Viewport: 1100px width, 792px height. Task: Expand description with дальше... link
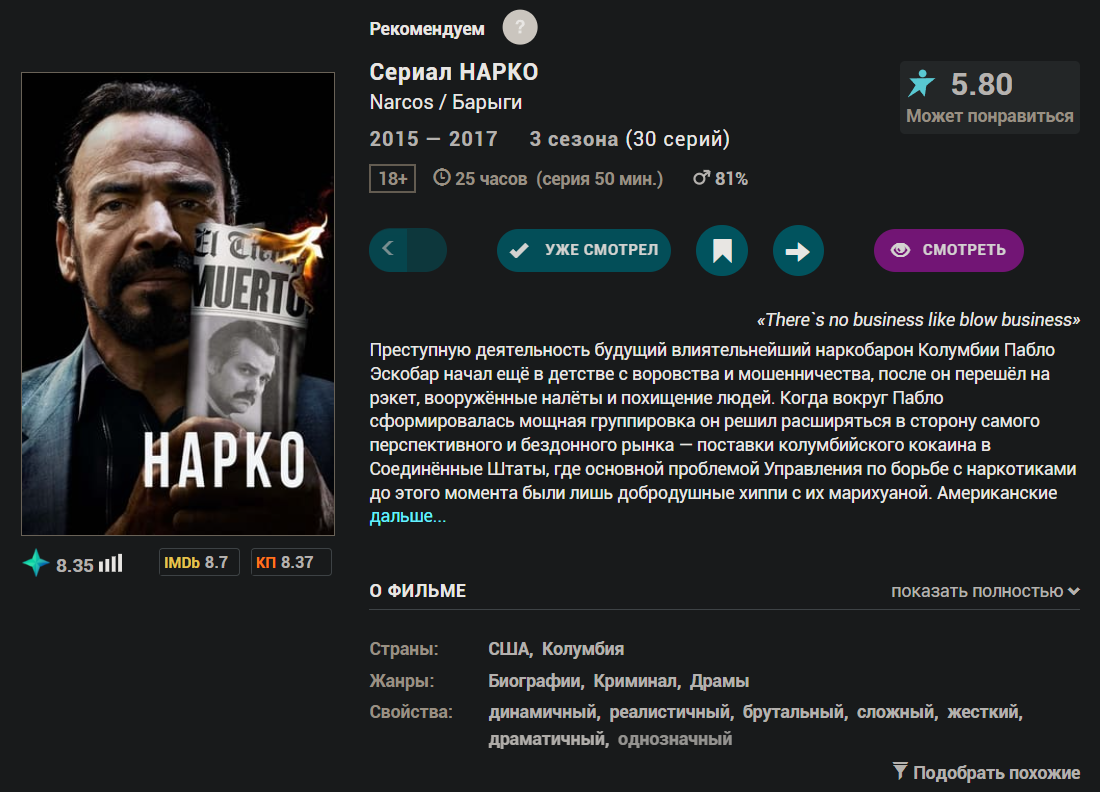click(x=408, y=516)
